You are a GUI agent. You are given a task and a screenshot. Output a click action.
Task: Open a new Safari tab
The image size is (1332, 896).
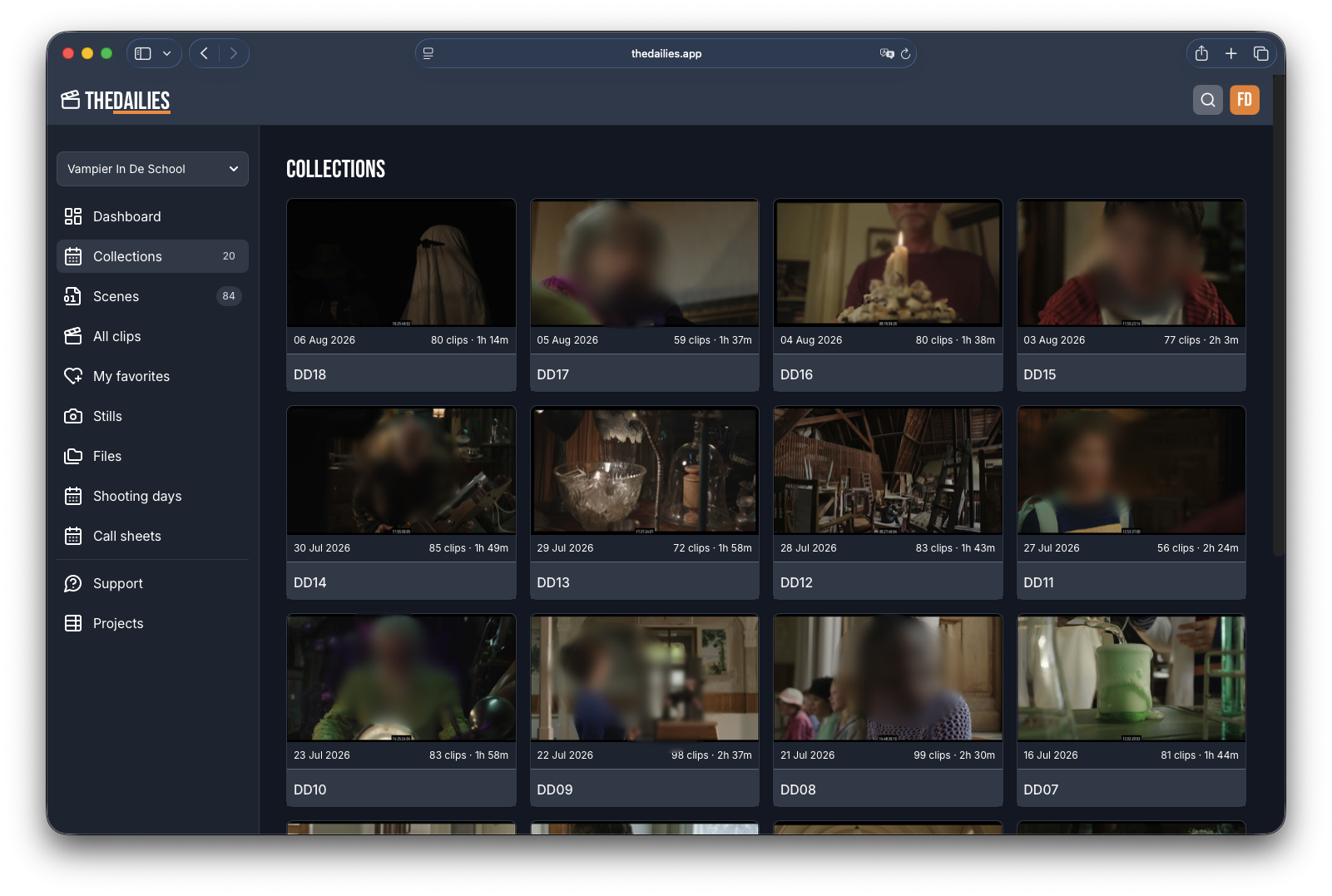[x=1231, y=53]
